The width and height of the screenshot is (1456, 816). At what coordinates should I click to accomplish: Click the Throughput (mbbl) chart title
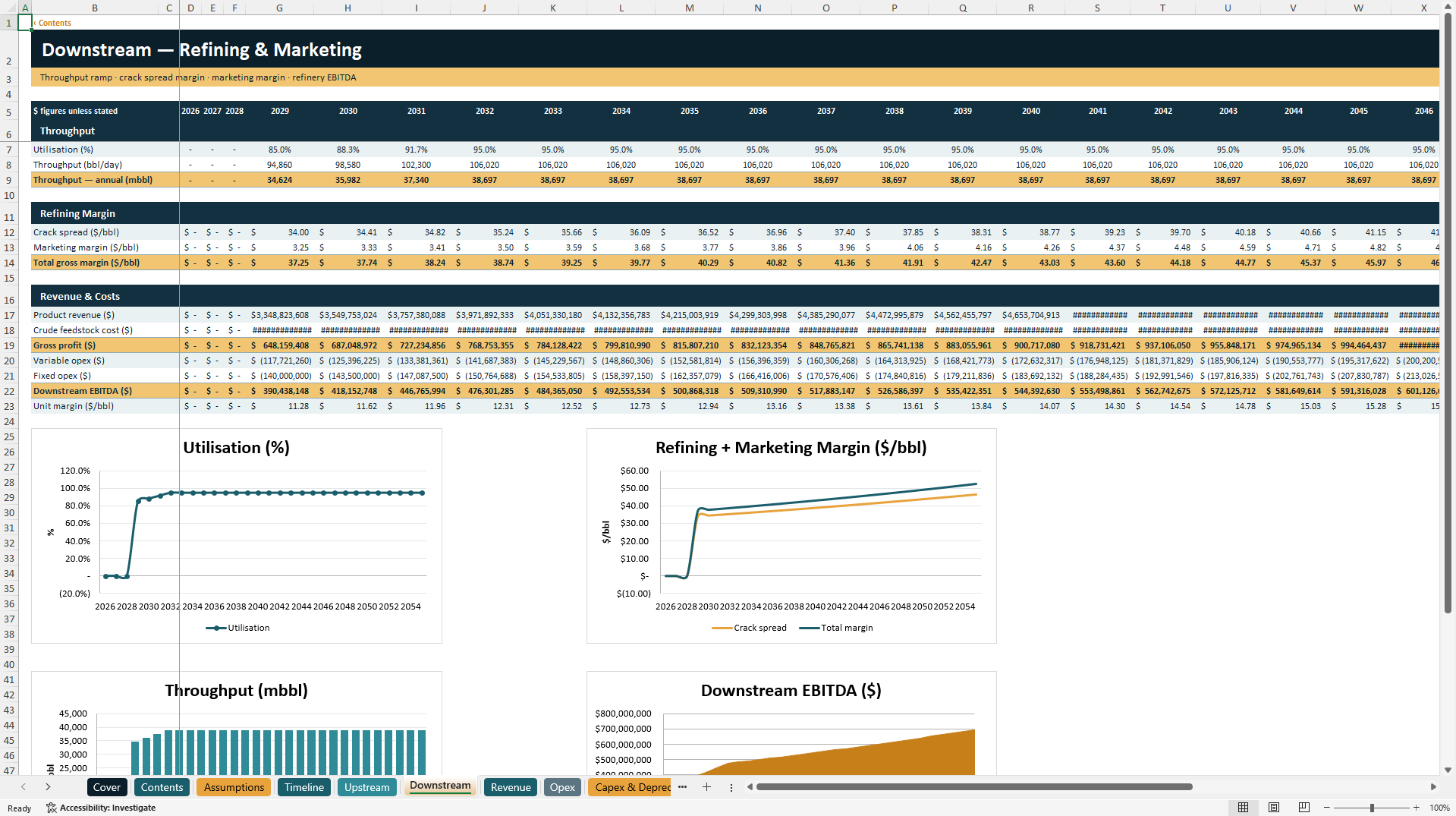(x=236, y=691)
